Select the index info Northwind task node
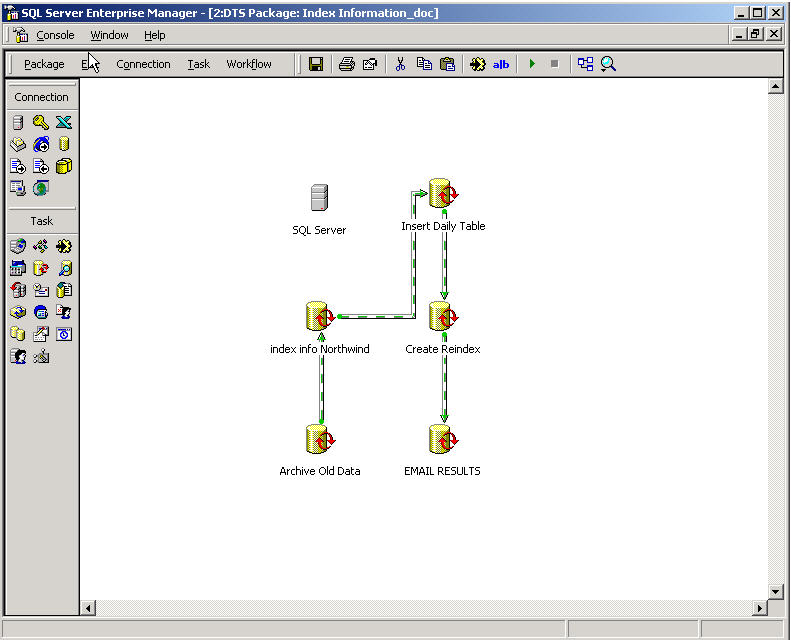Screen dimensions: 791x640 tap(320, 316)
